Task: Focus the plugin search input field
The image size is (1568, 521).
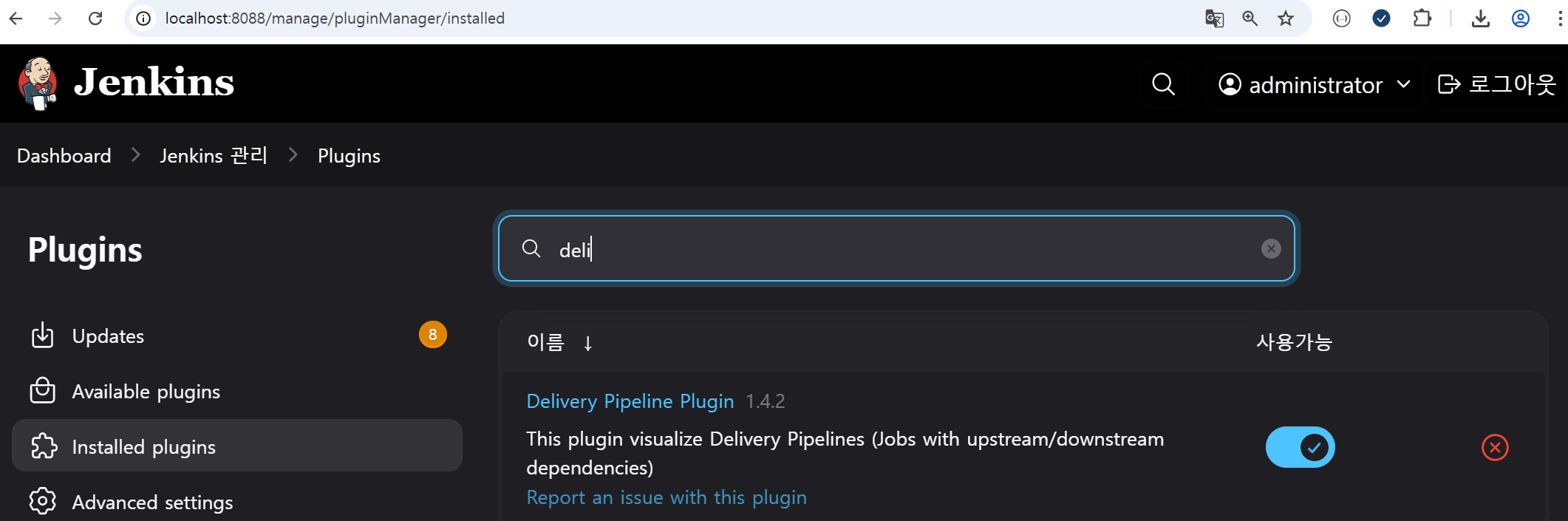Action: click(x=887, y=249)
